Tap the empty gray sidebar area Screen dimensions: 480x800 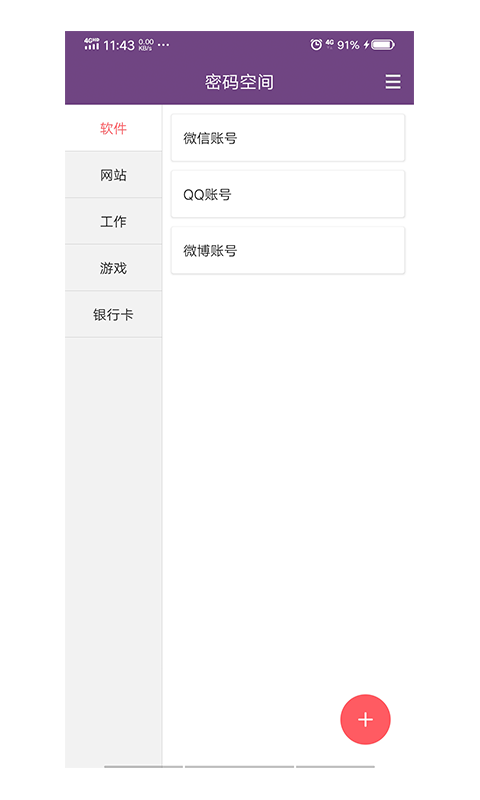click(113, 551)
